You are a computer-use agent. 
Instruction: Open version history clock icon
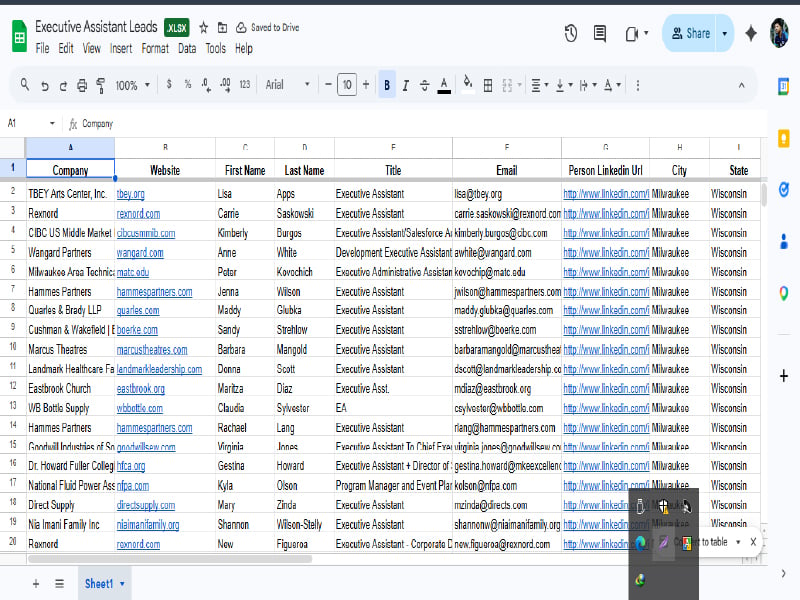(571, 34)
